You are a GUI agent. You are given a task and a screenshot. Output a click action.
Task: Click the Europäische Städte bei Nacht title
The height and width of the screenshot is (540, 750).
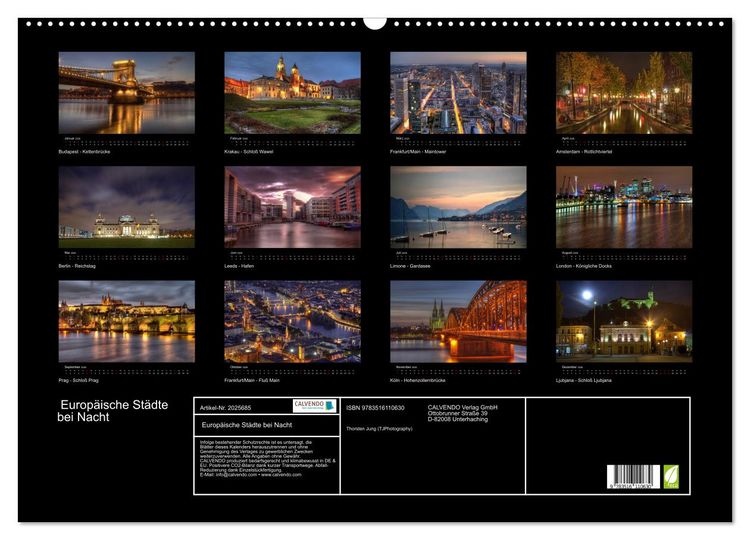[113, 411]
